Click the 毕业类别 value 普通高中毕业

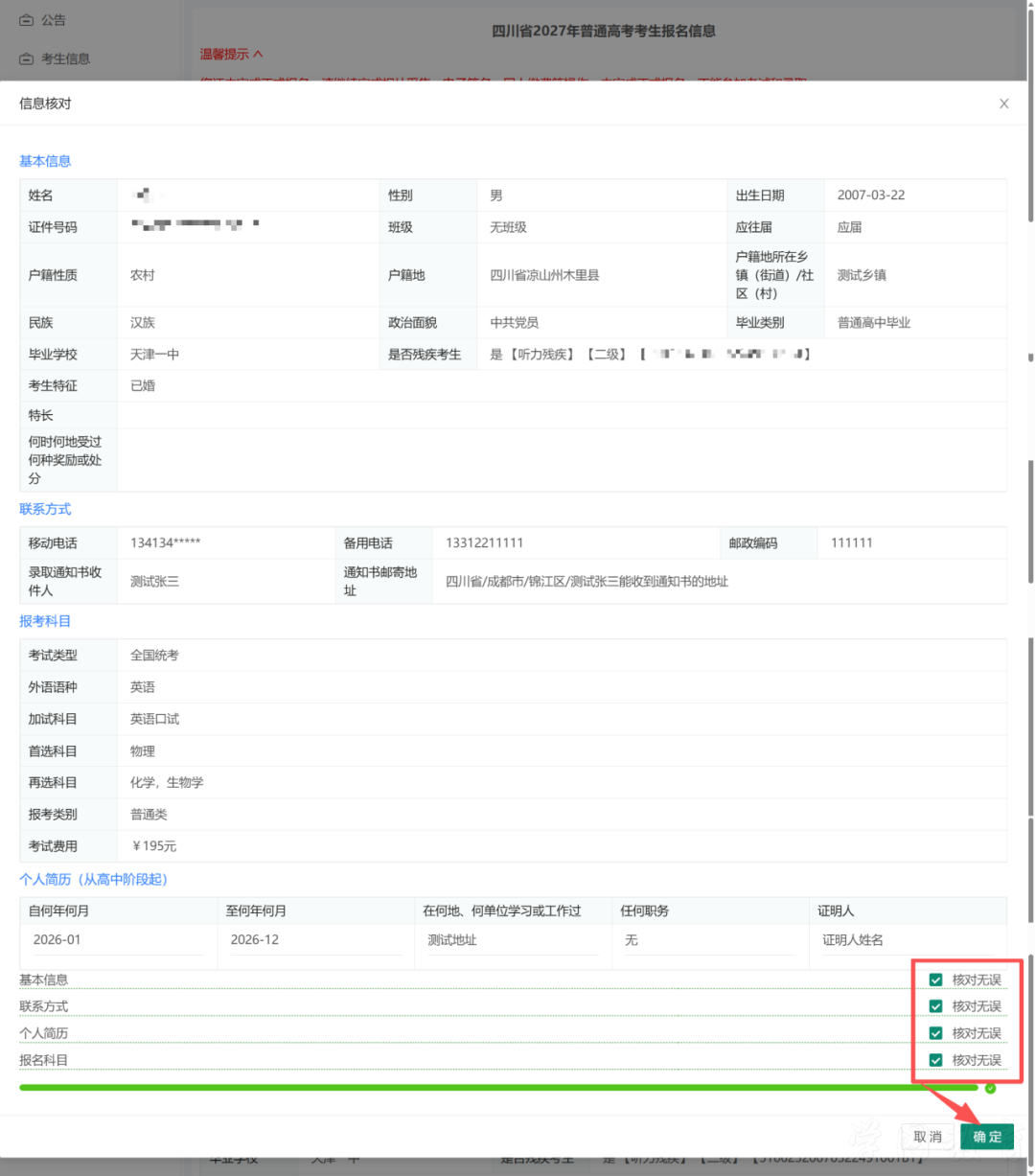tap(874, 323)
